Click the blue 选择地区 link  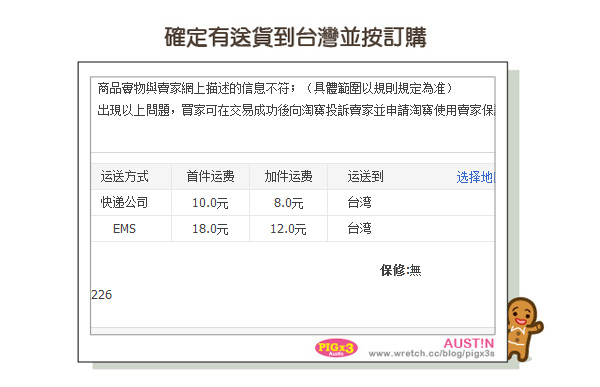476,177
